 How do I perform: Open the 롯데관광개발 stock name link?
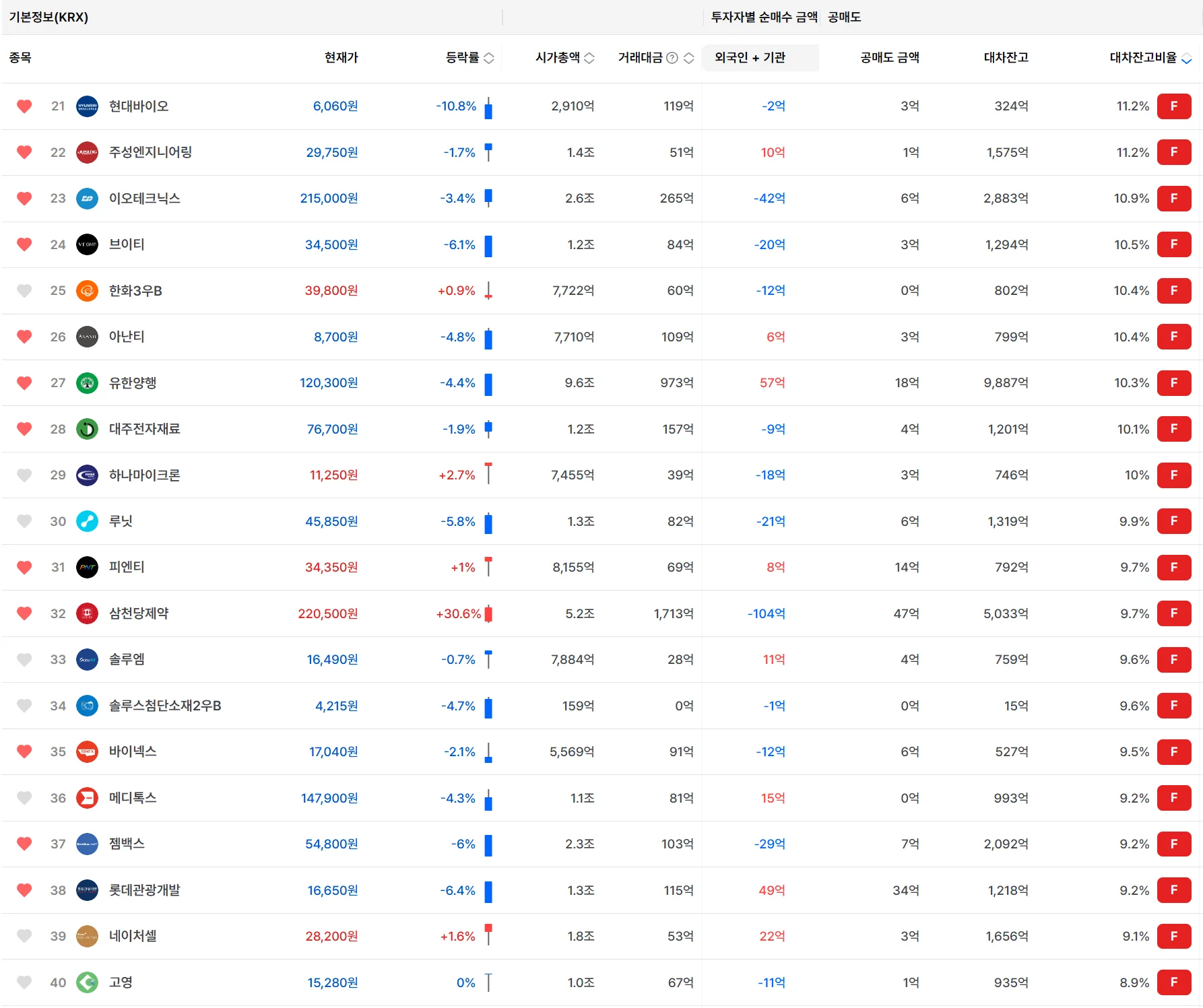(x=145, y=890)
